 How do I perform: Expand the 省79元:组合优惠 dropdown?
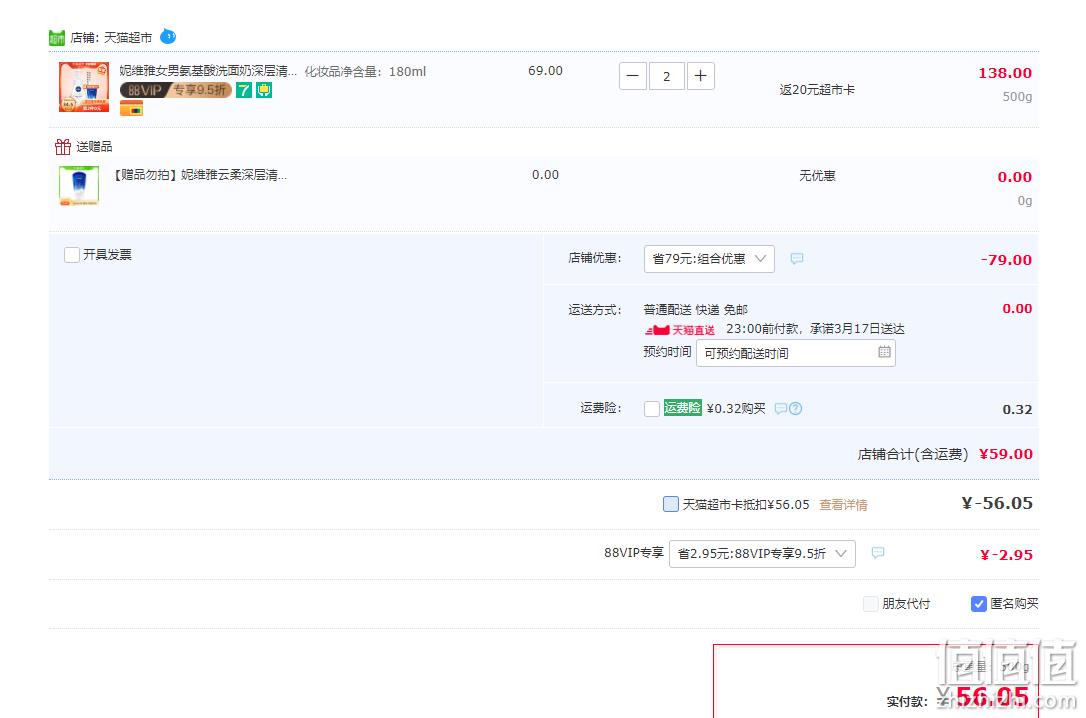[709, 259]
